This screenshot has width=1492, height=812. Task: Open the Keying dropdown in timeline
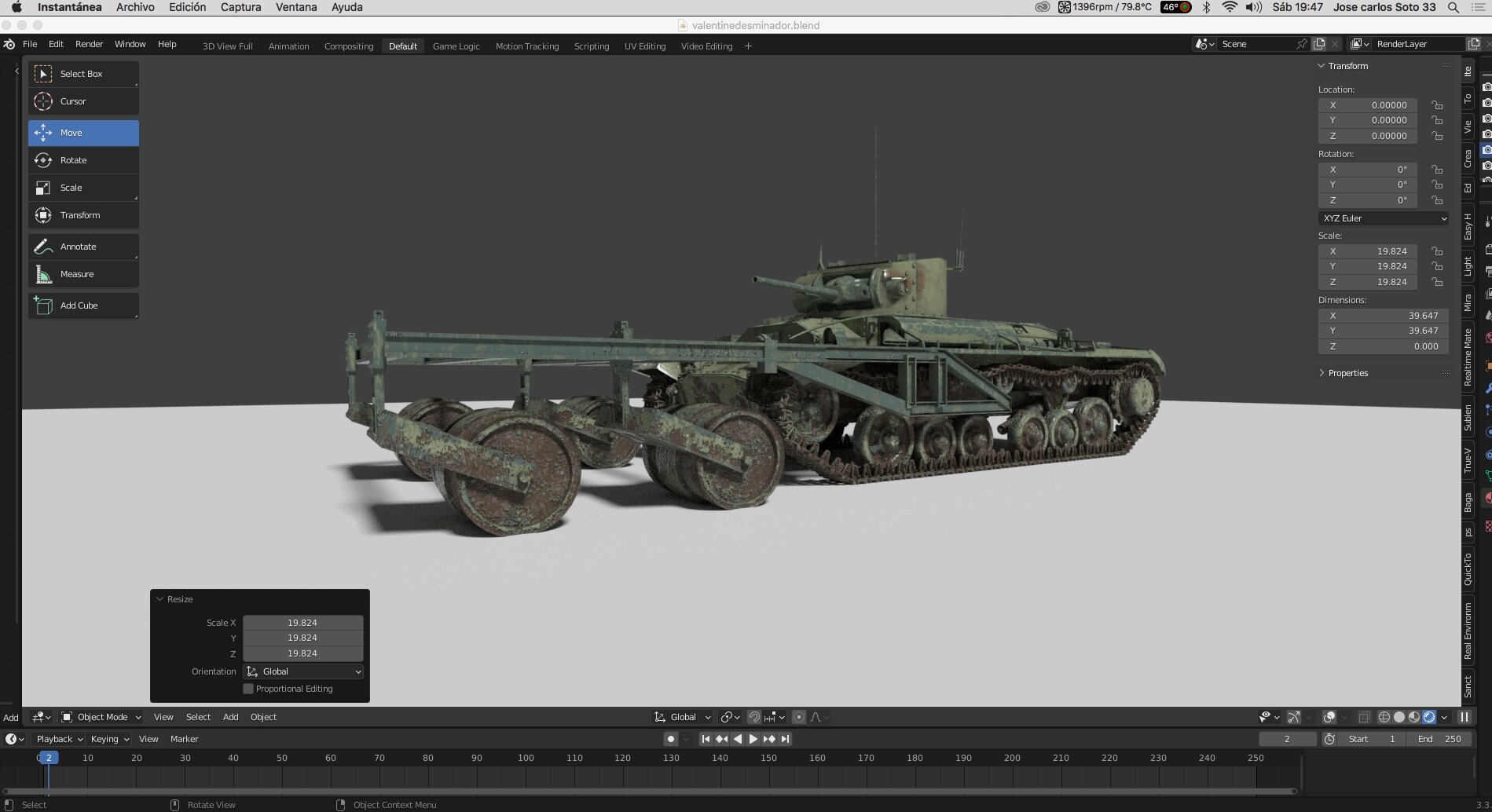[109, 739]
